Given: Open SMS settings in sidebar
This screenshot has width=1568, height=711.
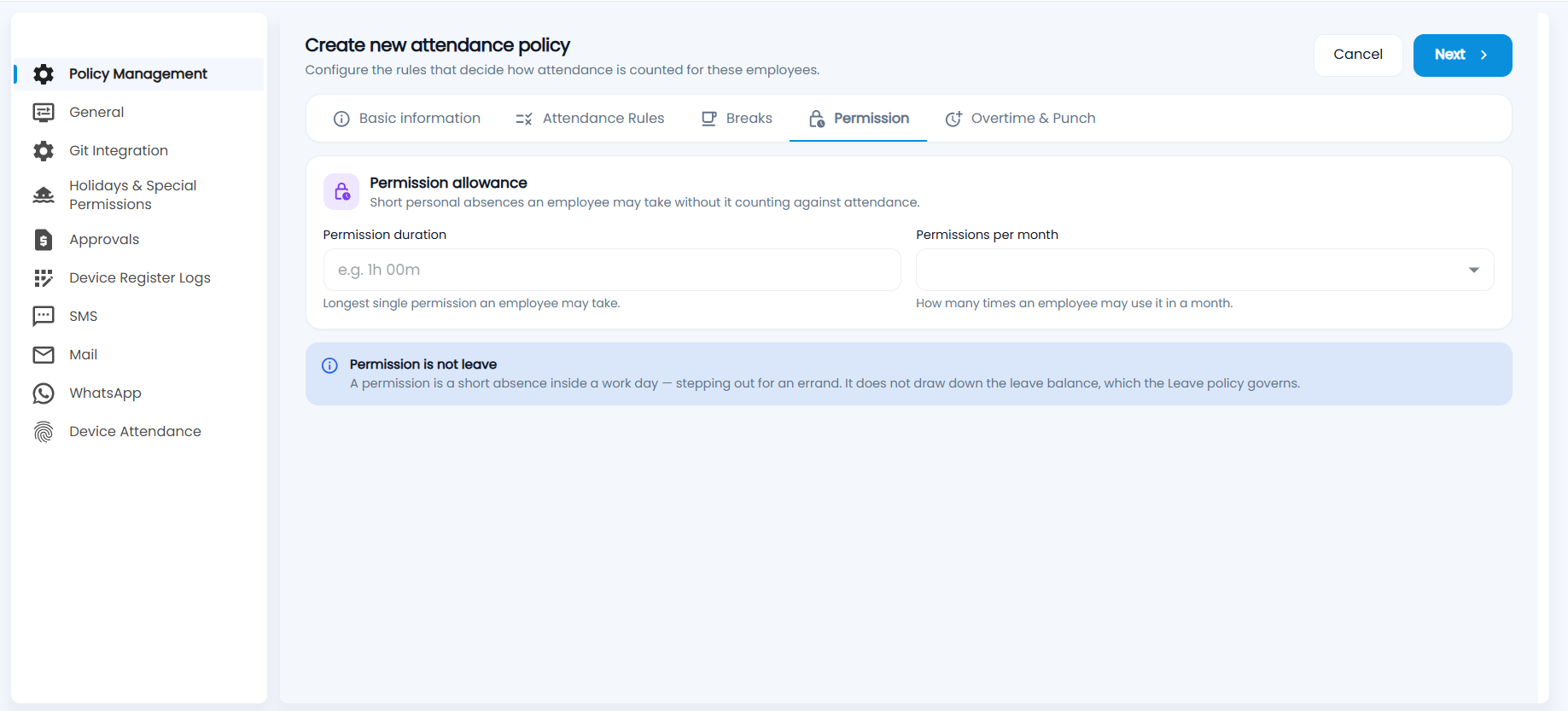Looking at the screenshot, I should click(x=139, y=317).
